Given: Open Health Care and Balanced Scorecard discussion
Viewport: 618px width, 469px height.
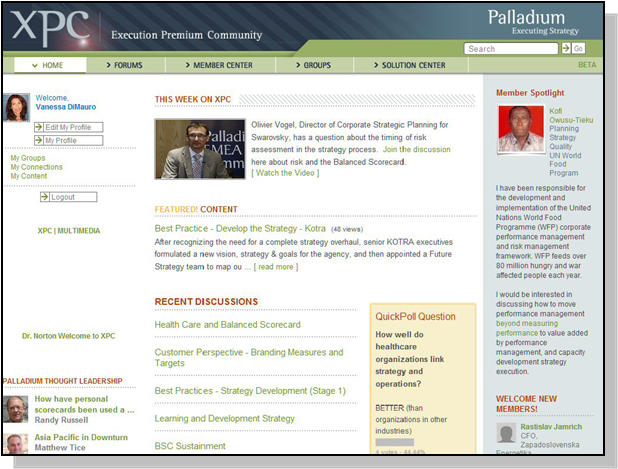Looking at the screenshot, I should pos(227,325).
